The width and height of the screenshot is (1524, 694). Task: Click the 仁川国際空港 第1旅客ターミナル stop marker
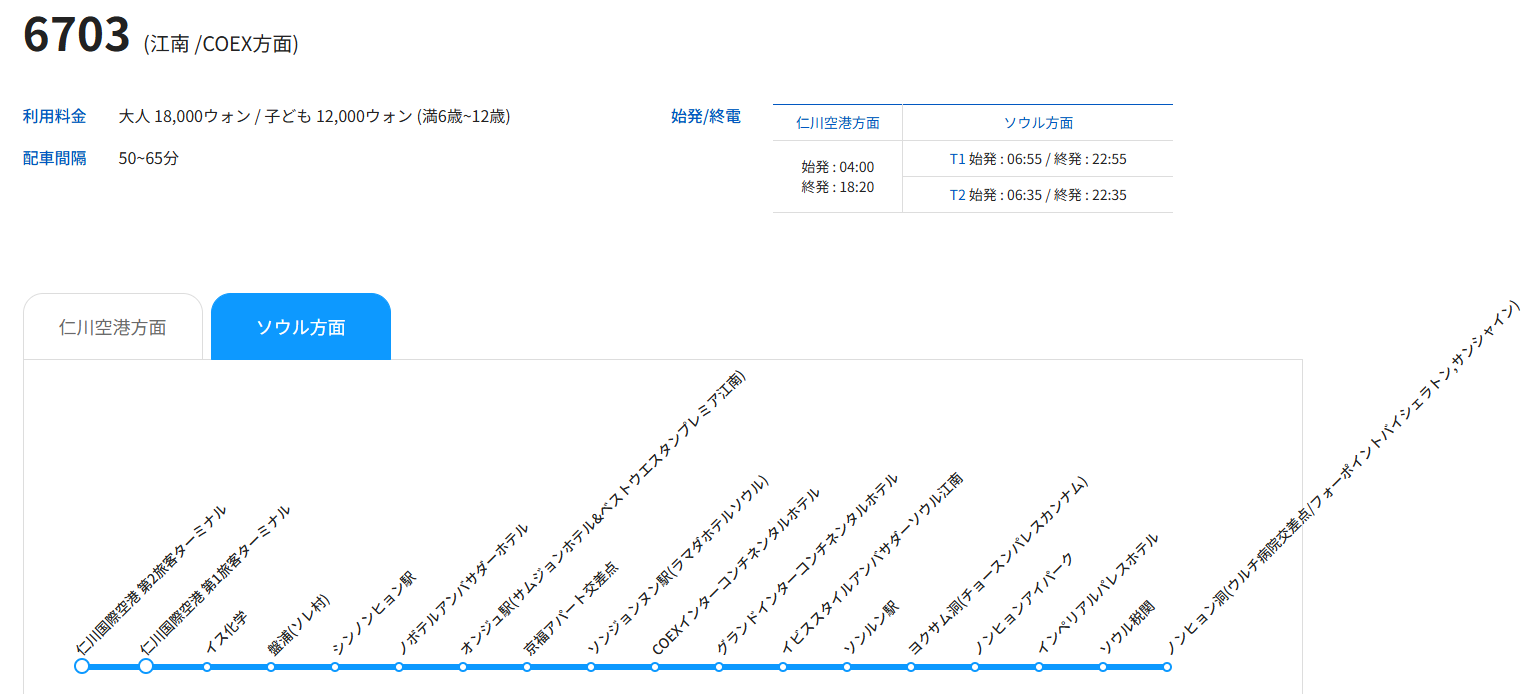[146, 666]
